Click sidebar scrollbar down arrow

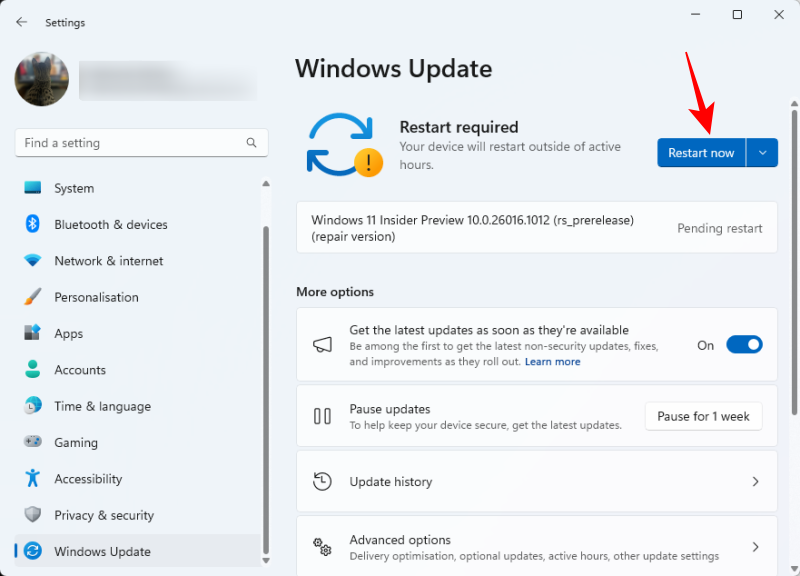click(266, 560)
